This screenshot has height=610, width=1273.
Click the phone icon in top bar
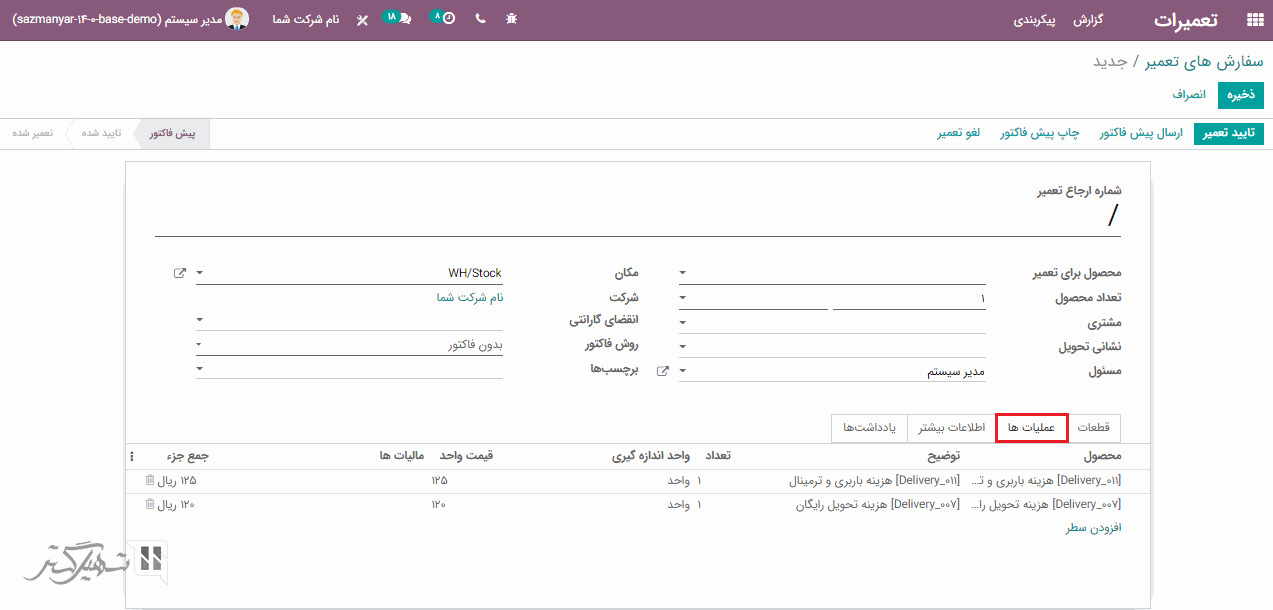tap(480, 19)
